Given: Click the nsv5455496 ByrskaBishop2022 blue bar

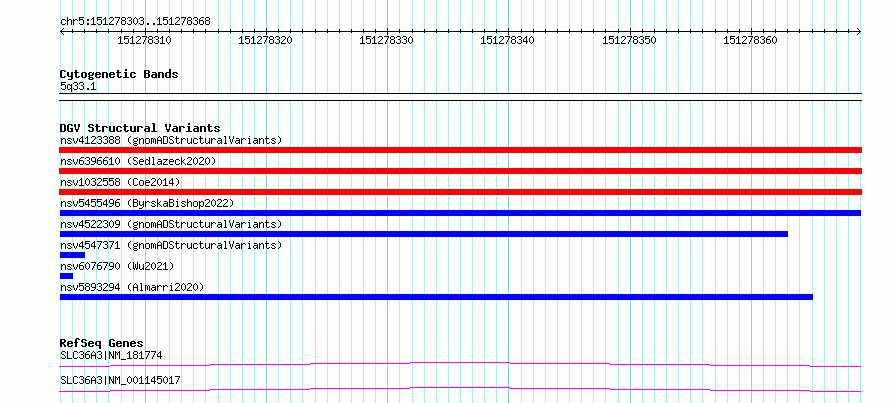Looking at the screenshot, I should pyautogui.click(x=460, y=213).
